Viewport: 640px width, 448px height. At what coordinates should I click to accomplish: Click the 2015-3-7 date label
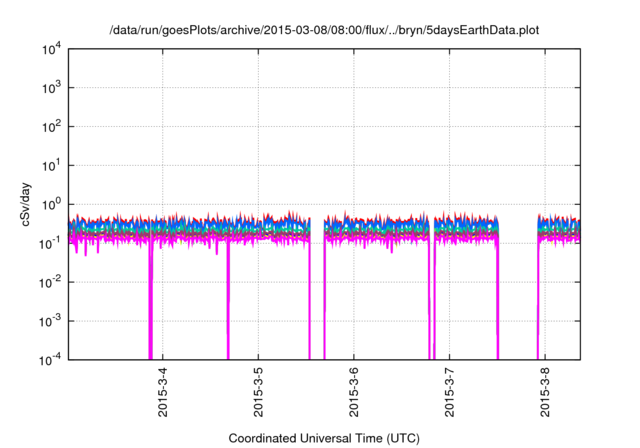click(x=449, y=392)
